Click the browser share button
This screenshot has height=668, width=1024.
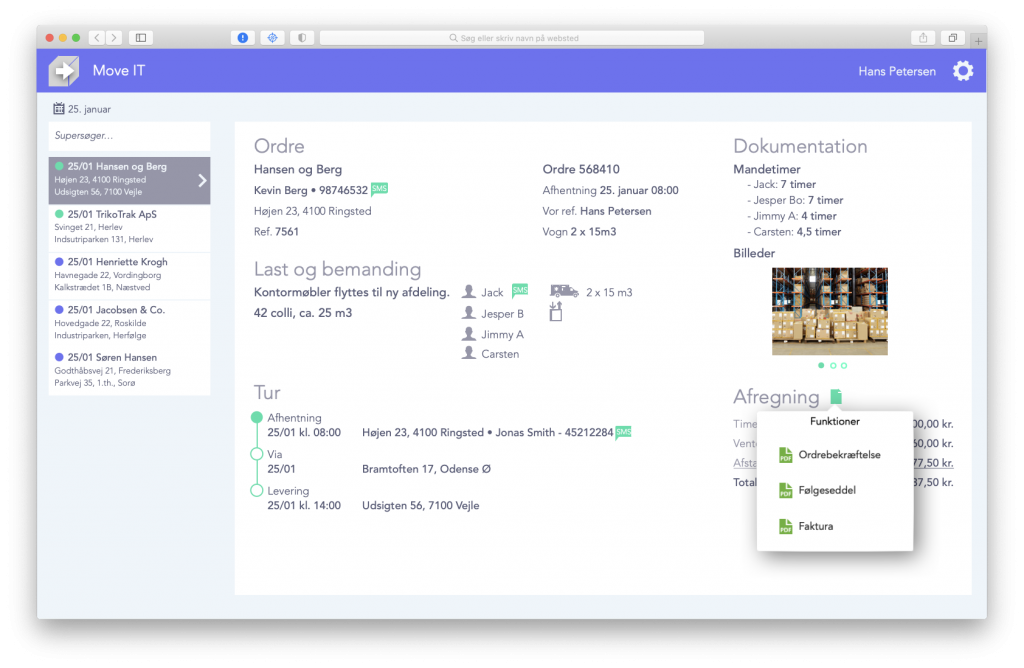(x=923, y=38)
